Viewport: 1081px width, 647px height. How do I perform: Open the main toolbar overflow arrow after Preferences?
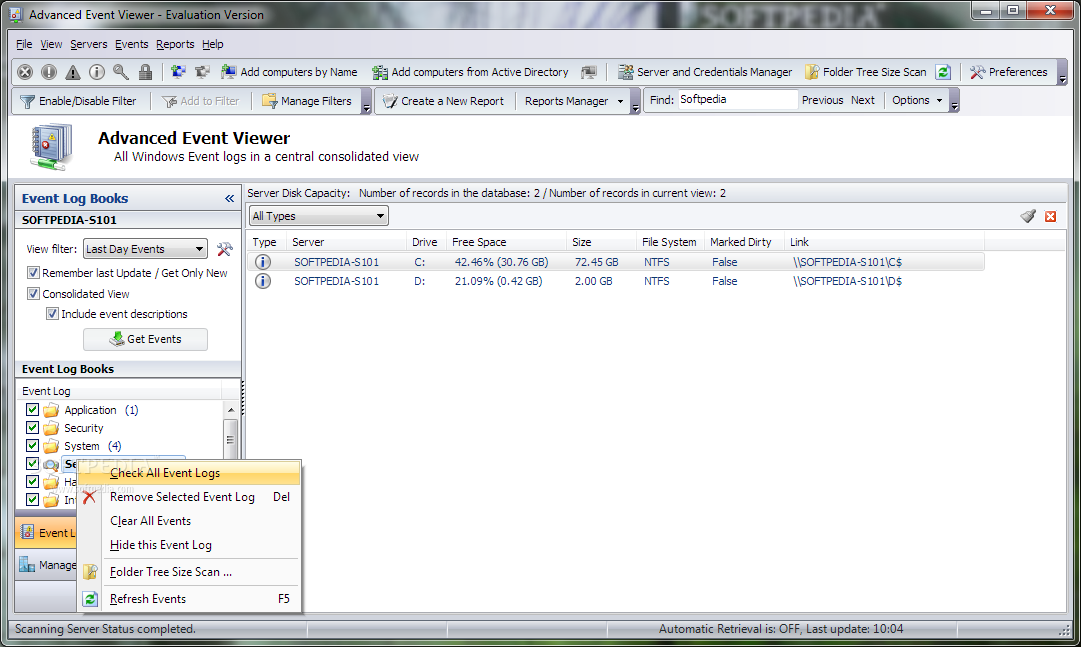1062,72
